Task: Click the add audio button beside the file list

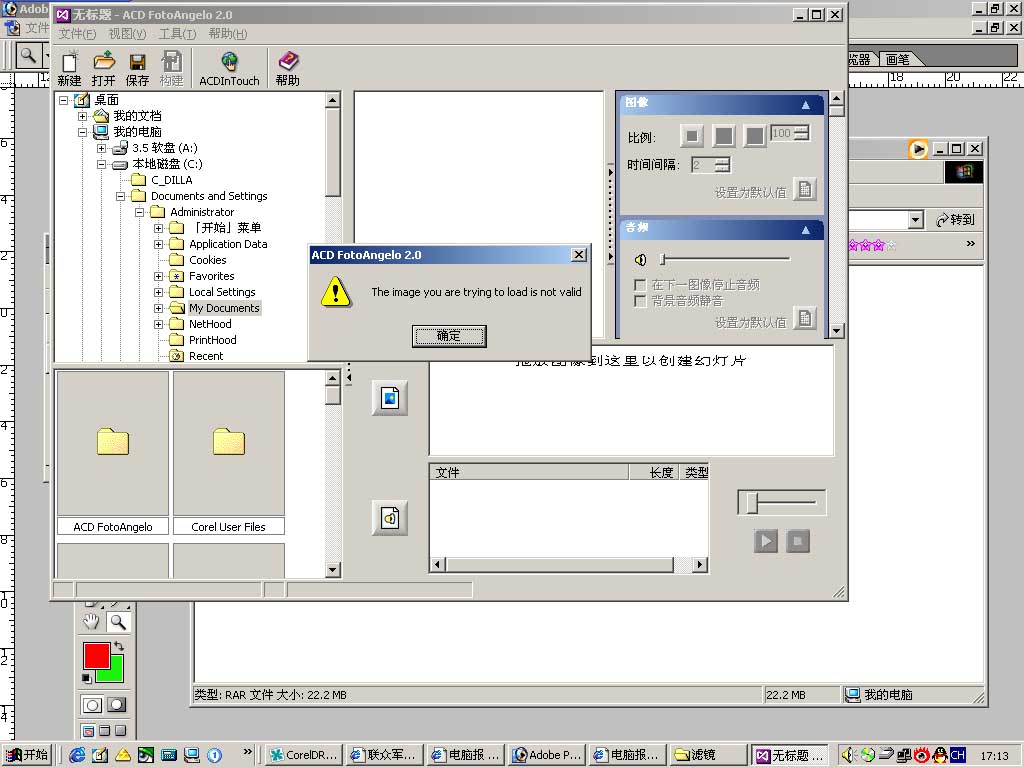Action: pos(390,518)
